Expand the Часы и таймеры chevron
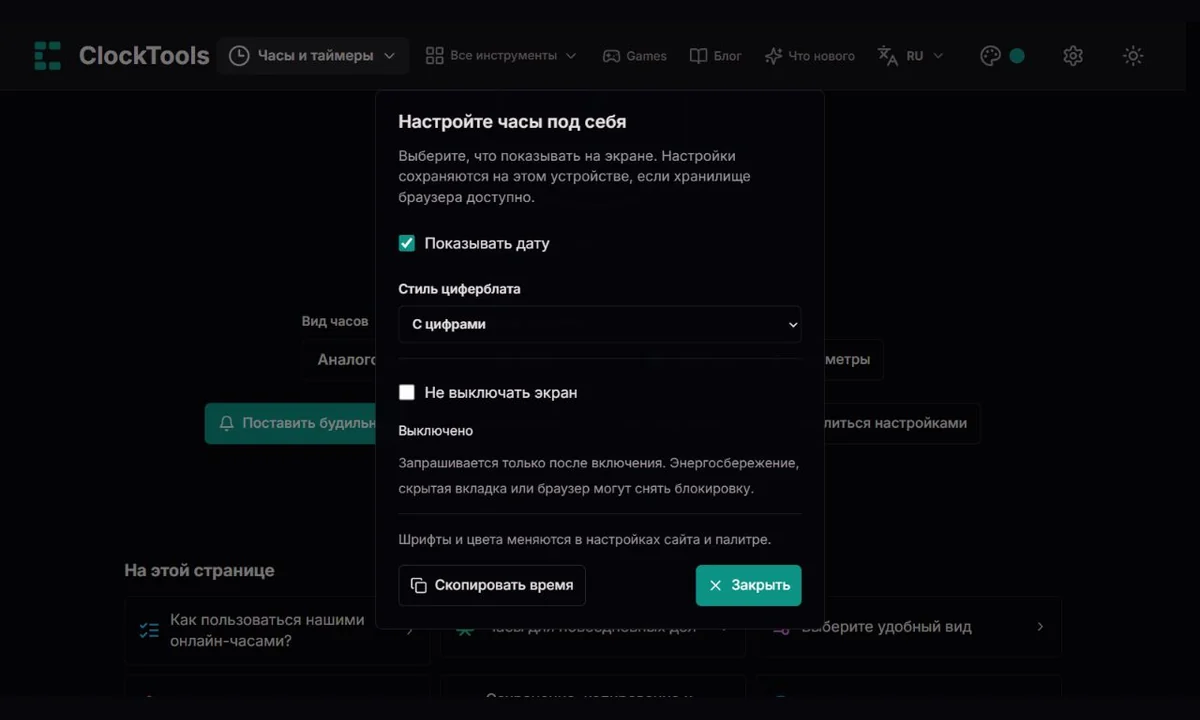Screen dimensions: 1200x720 390,56
